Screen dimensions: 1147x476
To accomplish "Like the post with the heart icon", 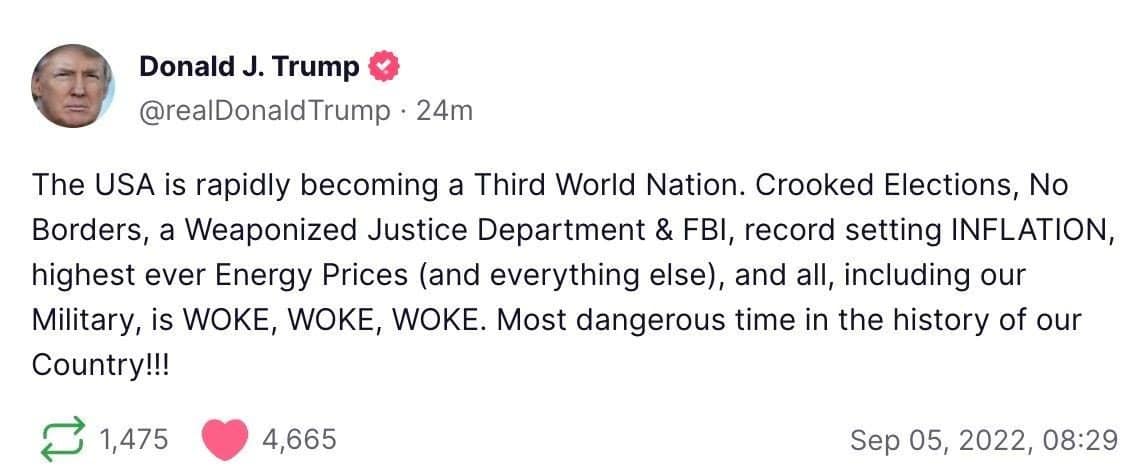I will pos(225,439).
